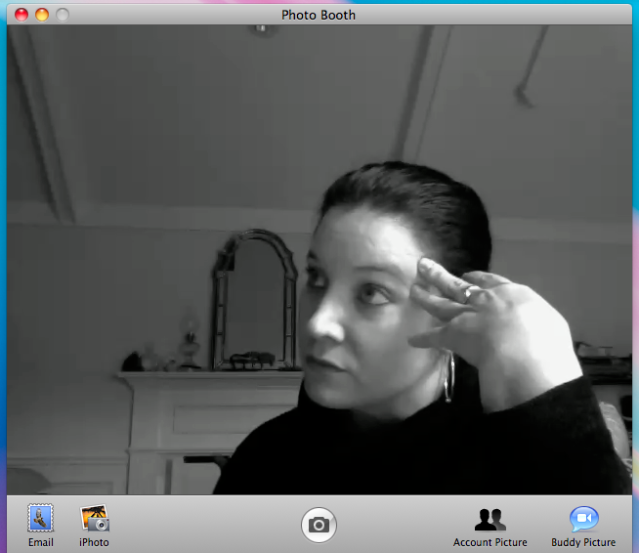Minimize the Photo Booth window
The height and width of the screenshot is (553, 639).
(x=42, y=15)
